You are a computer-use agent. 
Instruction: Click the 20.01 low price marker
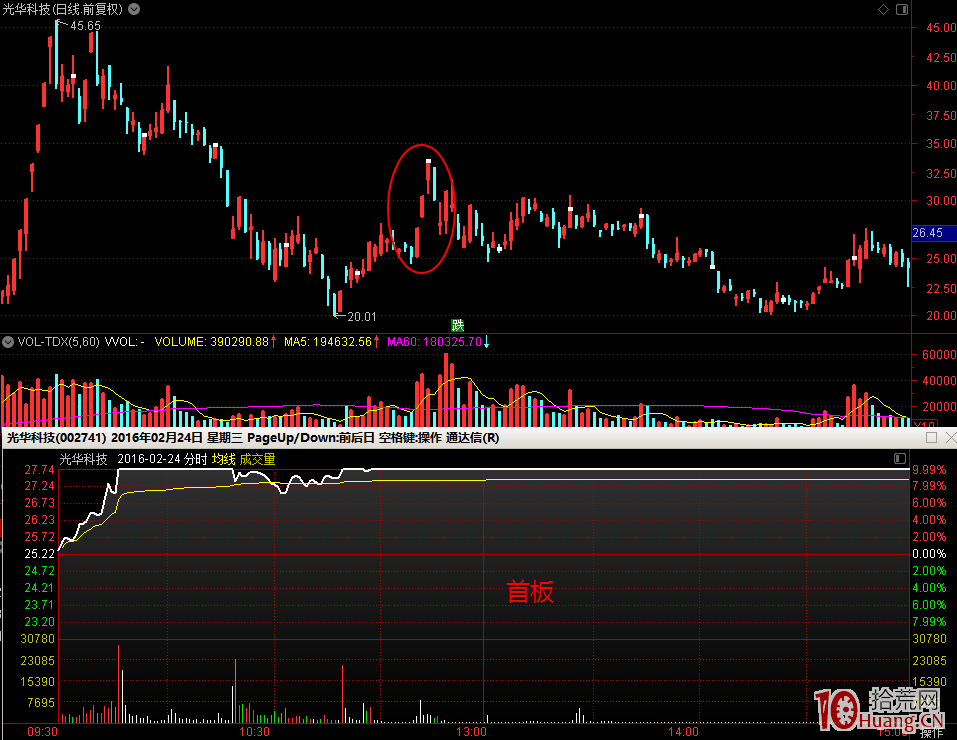(x=361, y=316)
